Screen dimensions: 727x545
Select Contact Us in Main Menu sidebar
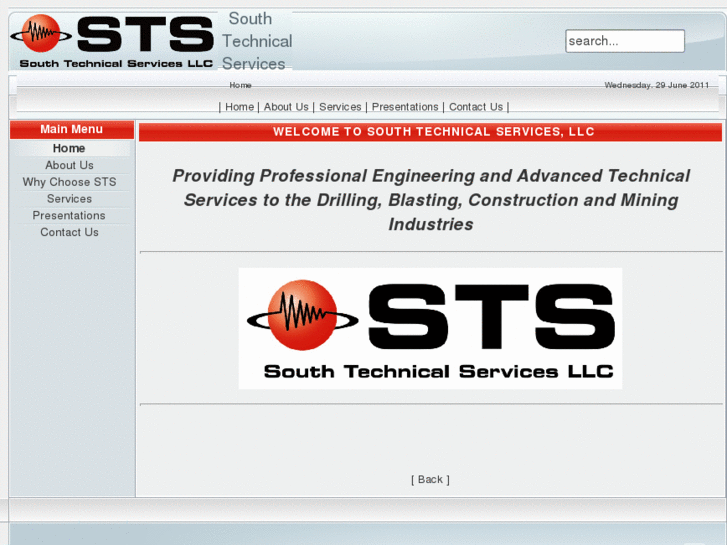pos(69,232)
